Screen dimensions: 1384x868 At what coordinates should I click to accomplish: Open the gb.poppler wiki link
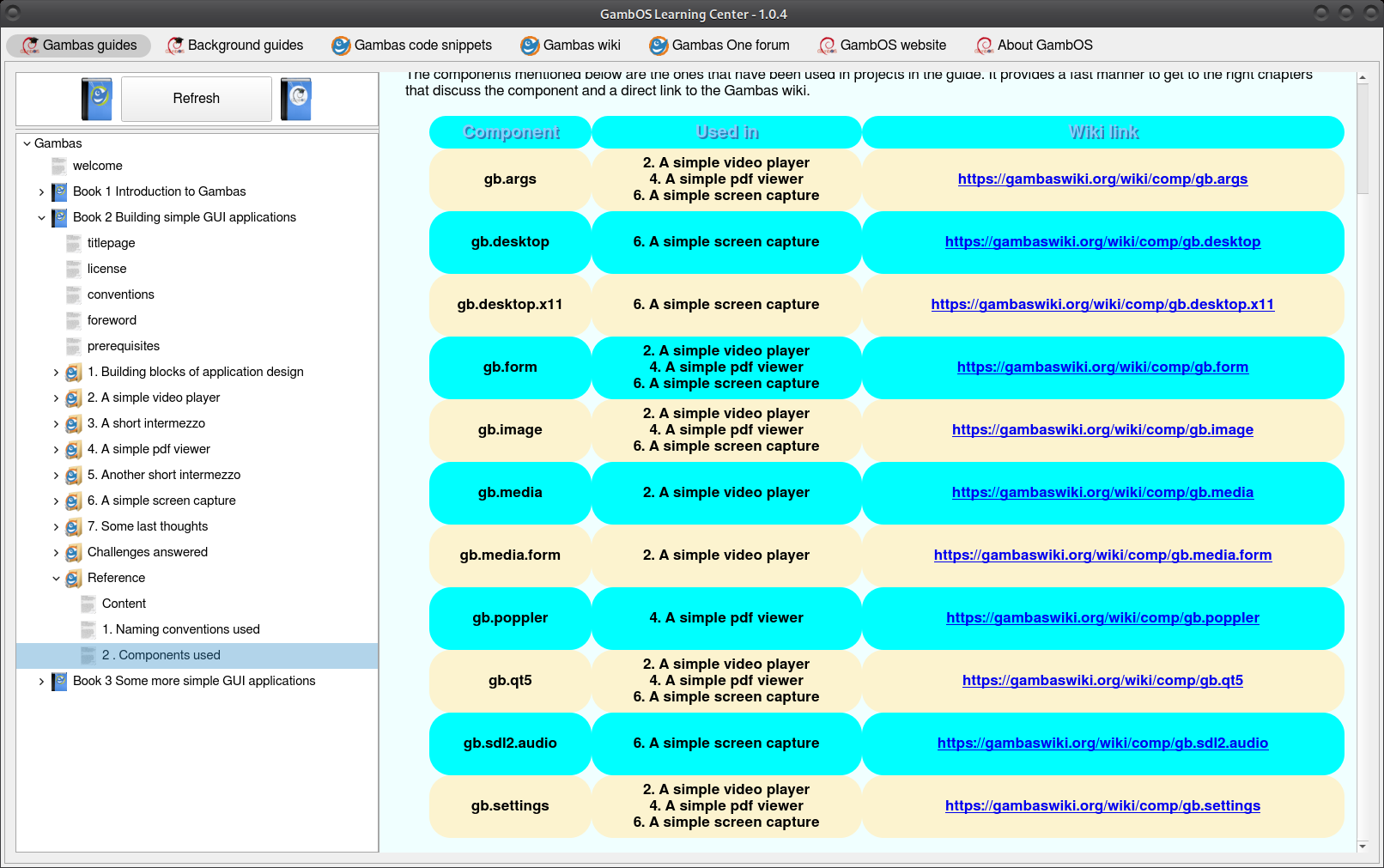tap(1102, 618)
